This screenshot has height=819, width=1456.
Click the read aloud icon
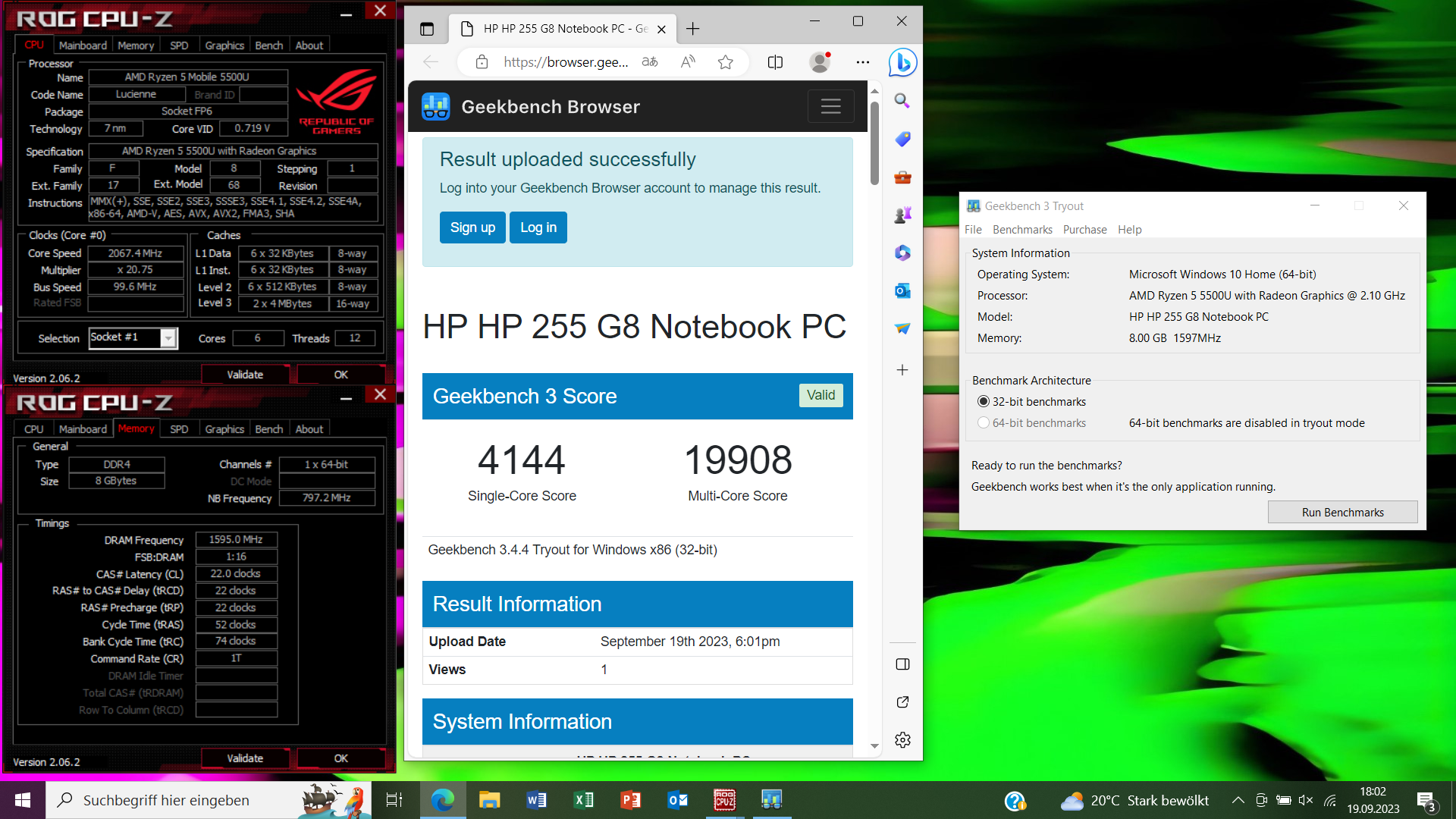[x=688, y=62]
